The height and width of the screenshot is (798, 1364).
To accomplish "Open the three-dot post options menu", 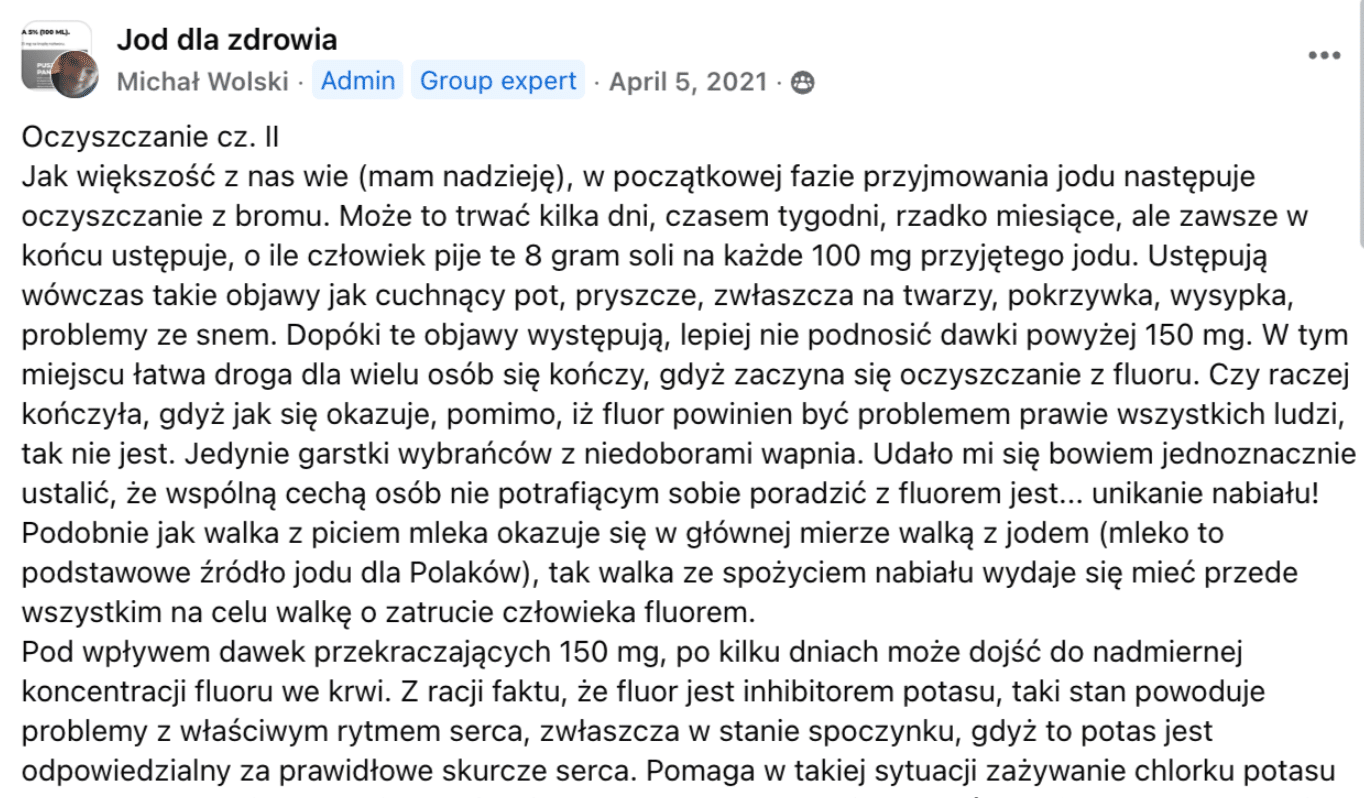I will [1324, 56].
